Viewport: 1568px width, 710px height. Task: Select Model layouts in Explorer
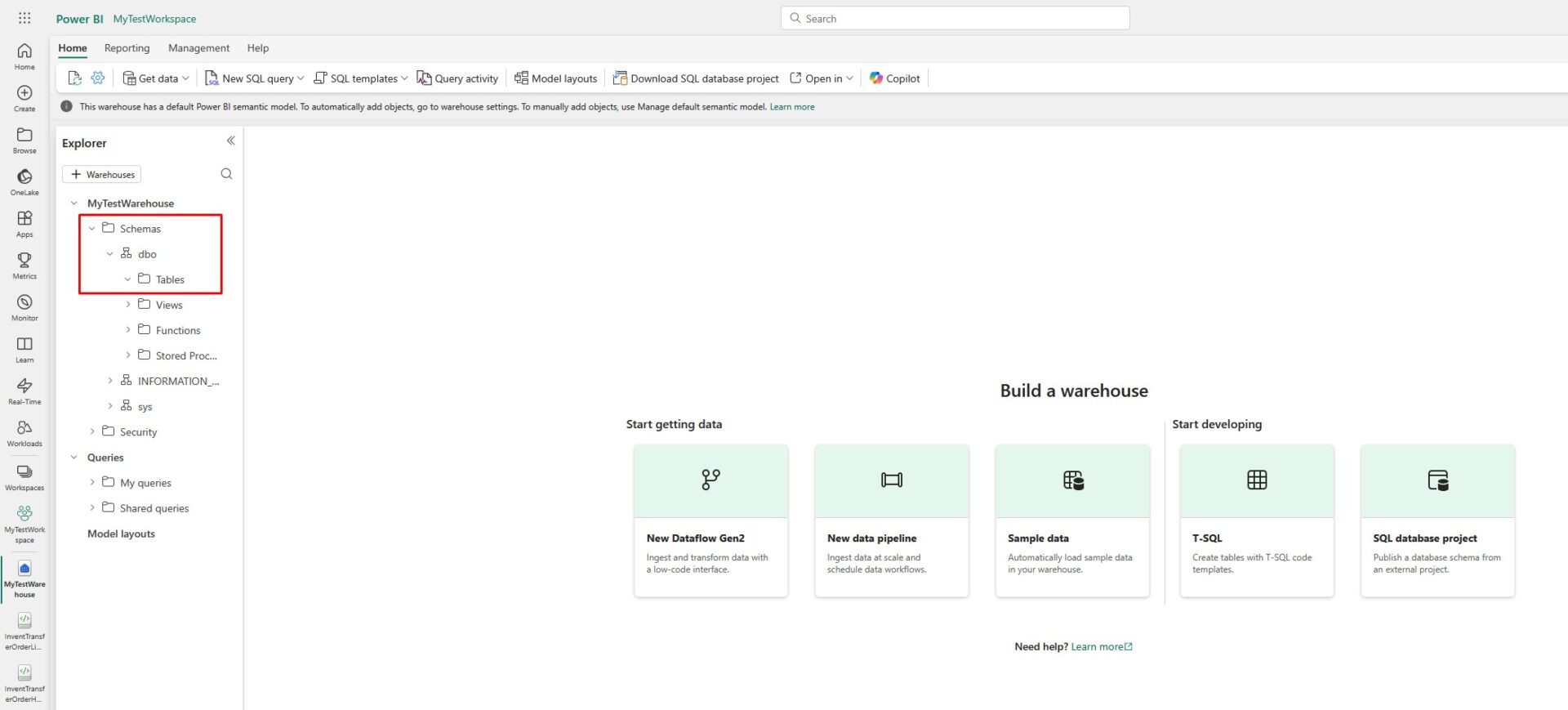point(121,534)
